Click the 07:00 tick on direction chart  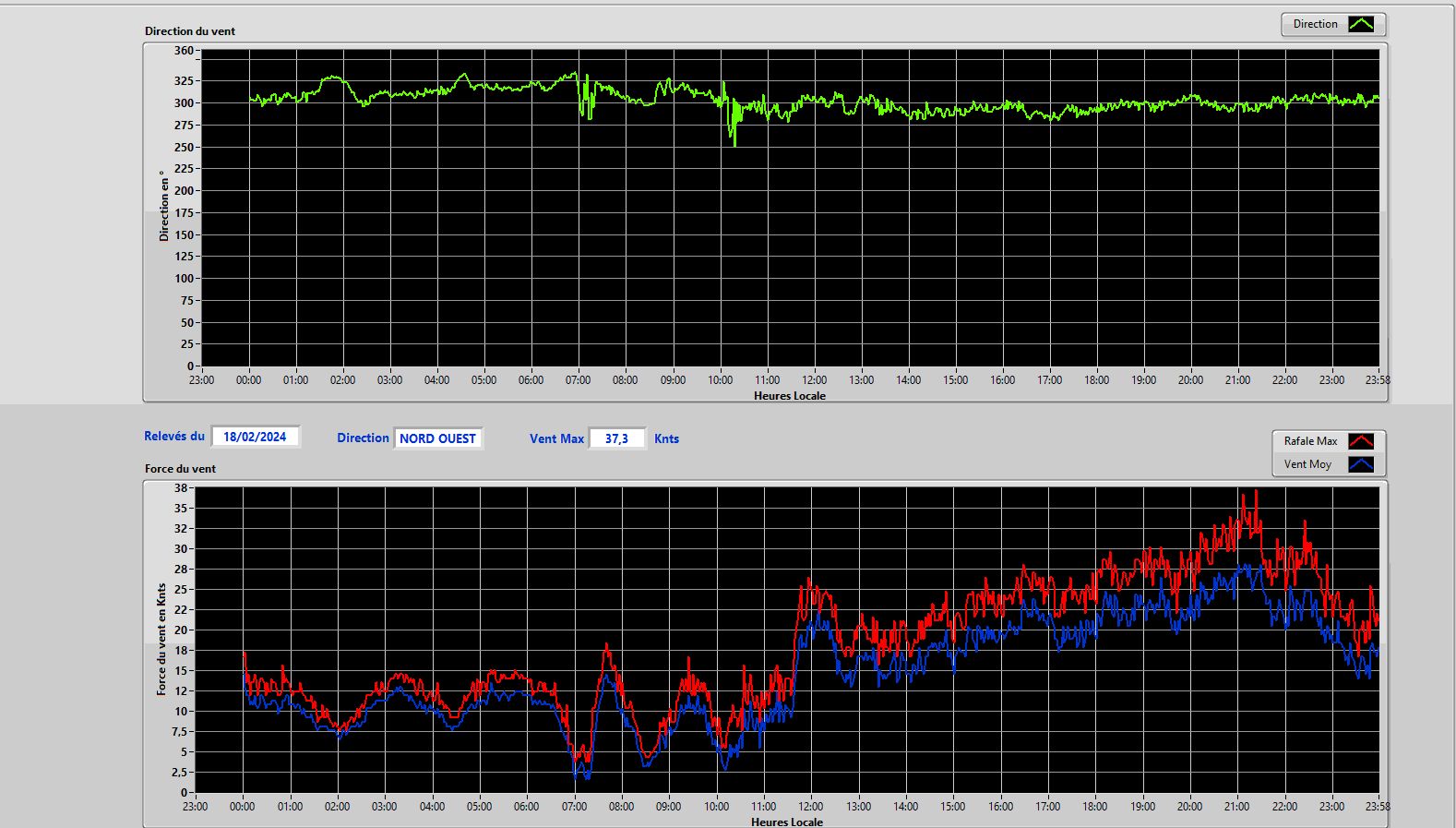coord(579,380)
